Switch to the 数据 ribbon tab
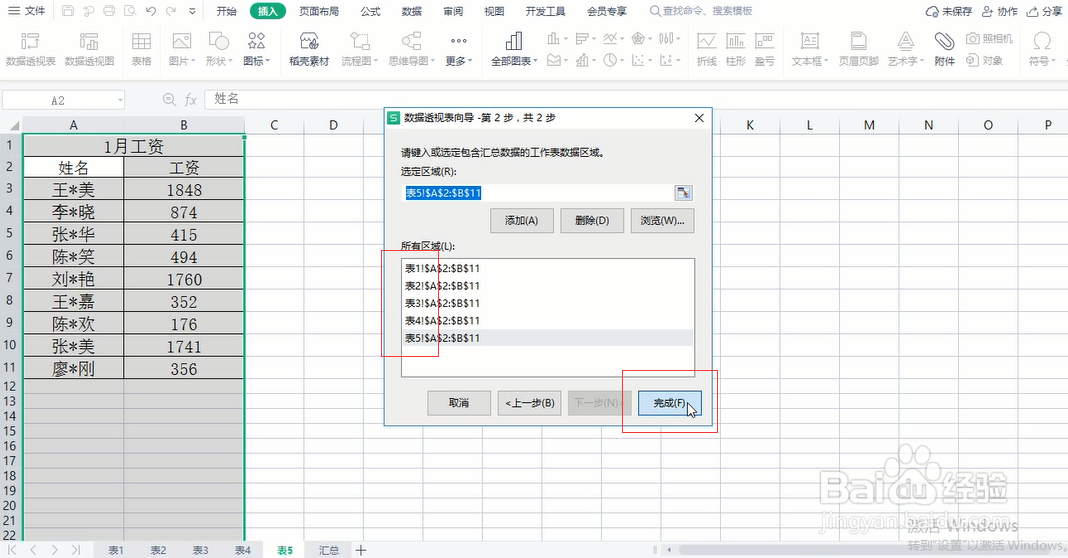Viewport: 1068px width, 558px height. (411, 11)
